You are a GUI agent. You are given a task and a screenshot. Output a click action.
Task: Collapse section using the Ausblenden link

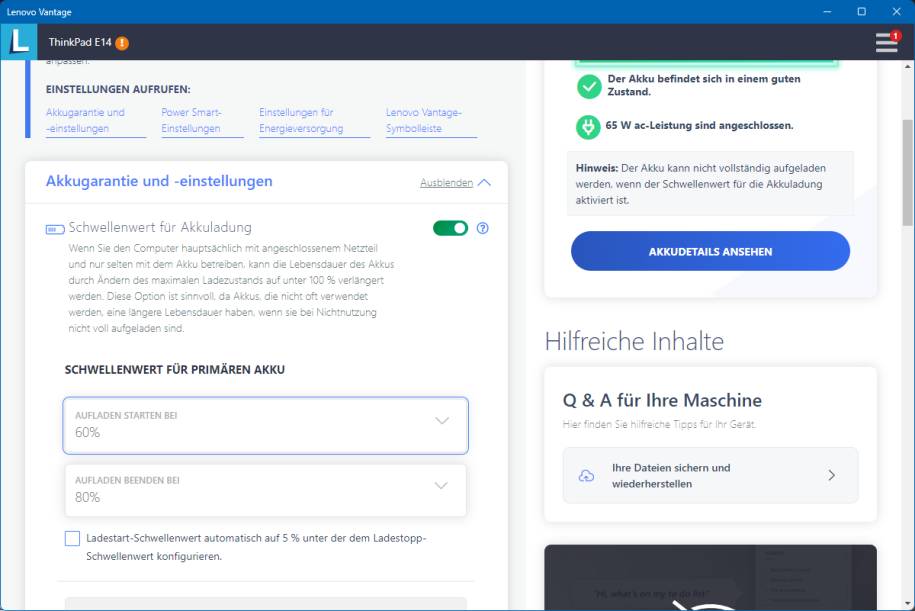tap(446, 183)
